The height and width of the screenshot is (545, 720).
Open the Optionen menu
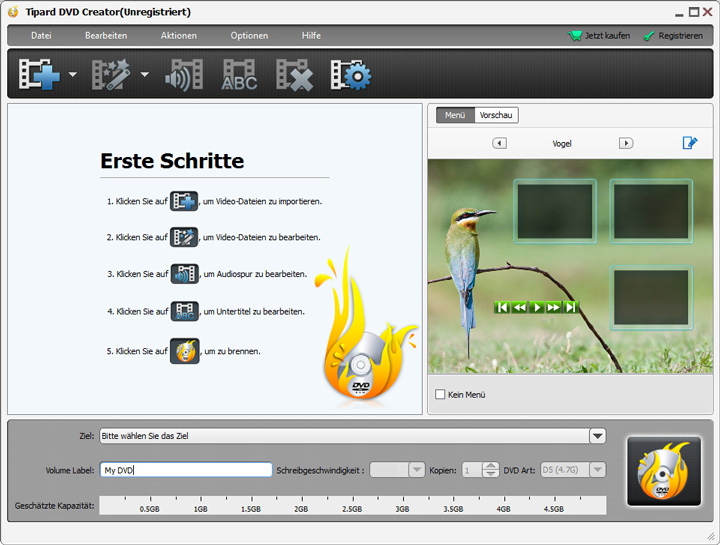(x=249, y=35)
